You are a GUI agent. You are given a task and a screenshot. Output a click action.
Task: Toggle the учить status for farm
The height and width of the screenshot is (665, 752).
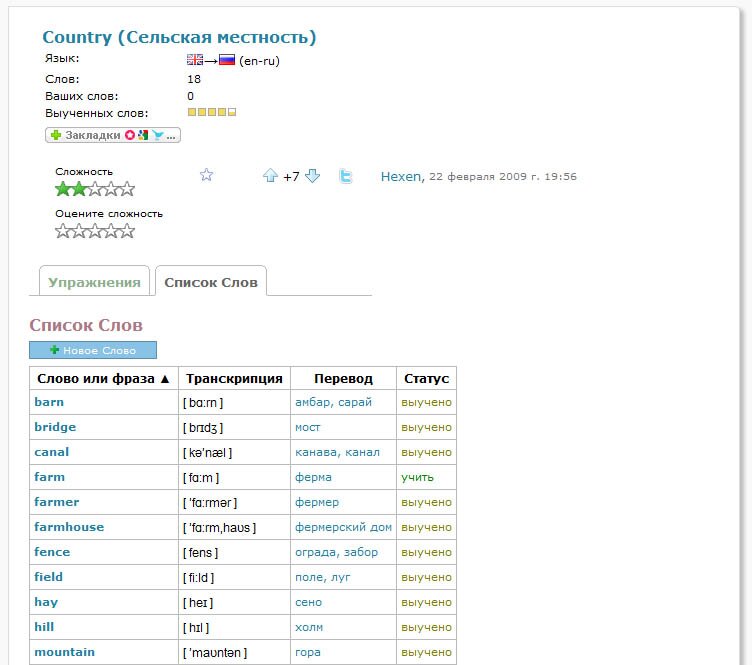tap(417, 477)
